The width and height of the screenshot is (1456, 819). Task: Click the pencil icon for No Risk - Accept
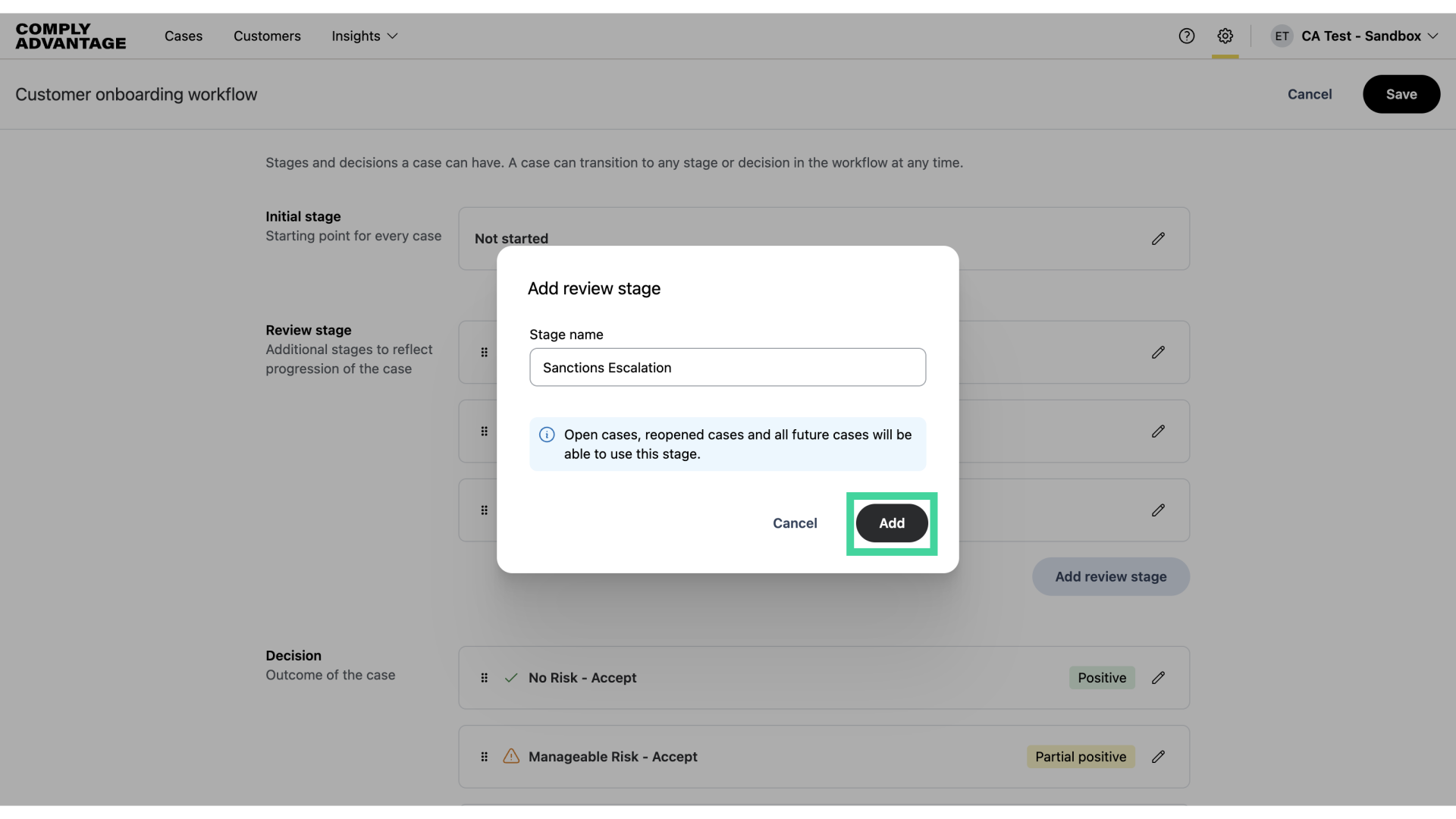[1158, 677]
